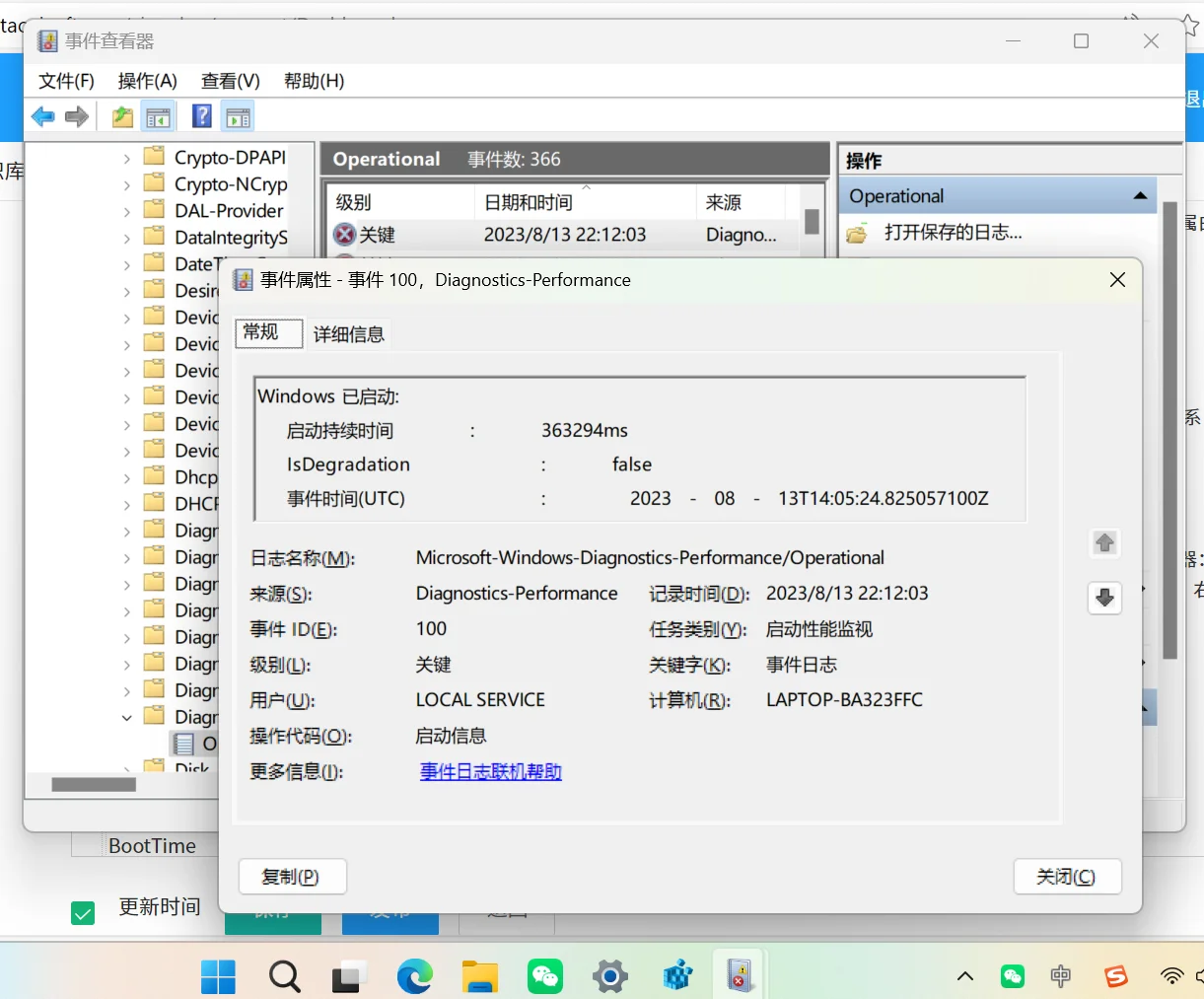
Task: Open taskbar Search
Action: coord(284,976)
